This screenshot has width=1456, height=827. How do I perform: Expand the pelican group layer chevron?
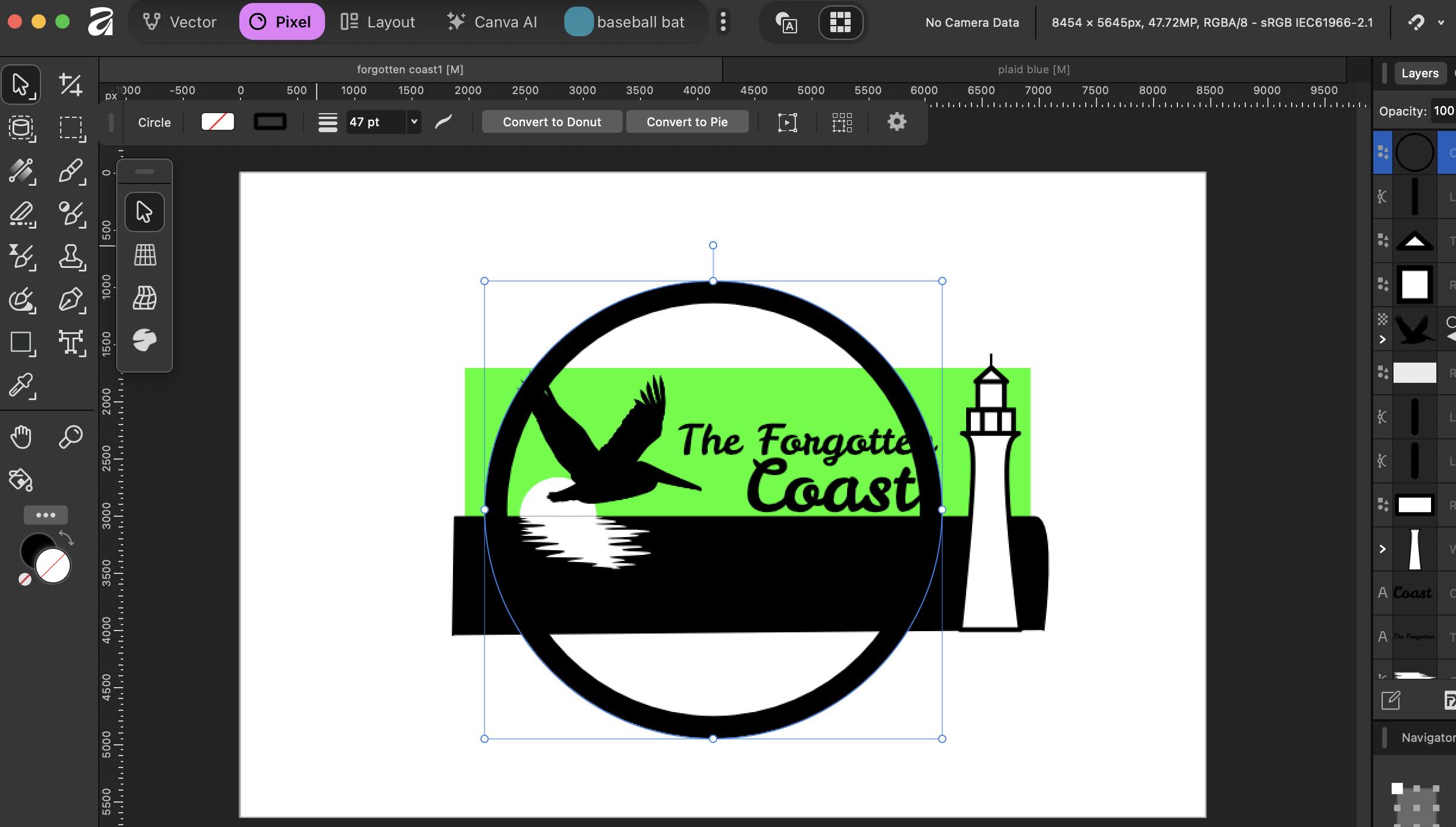1382,340
